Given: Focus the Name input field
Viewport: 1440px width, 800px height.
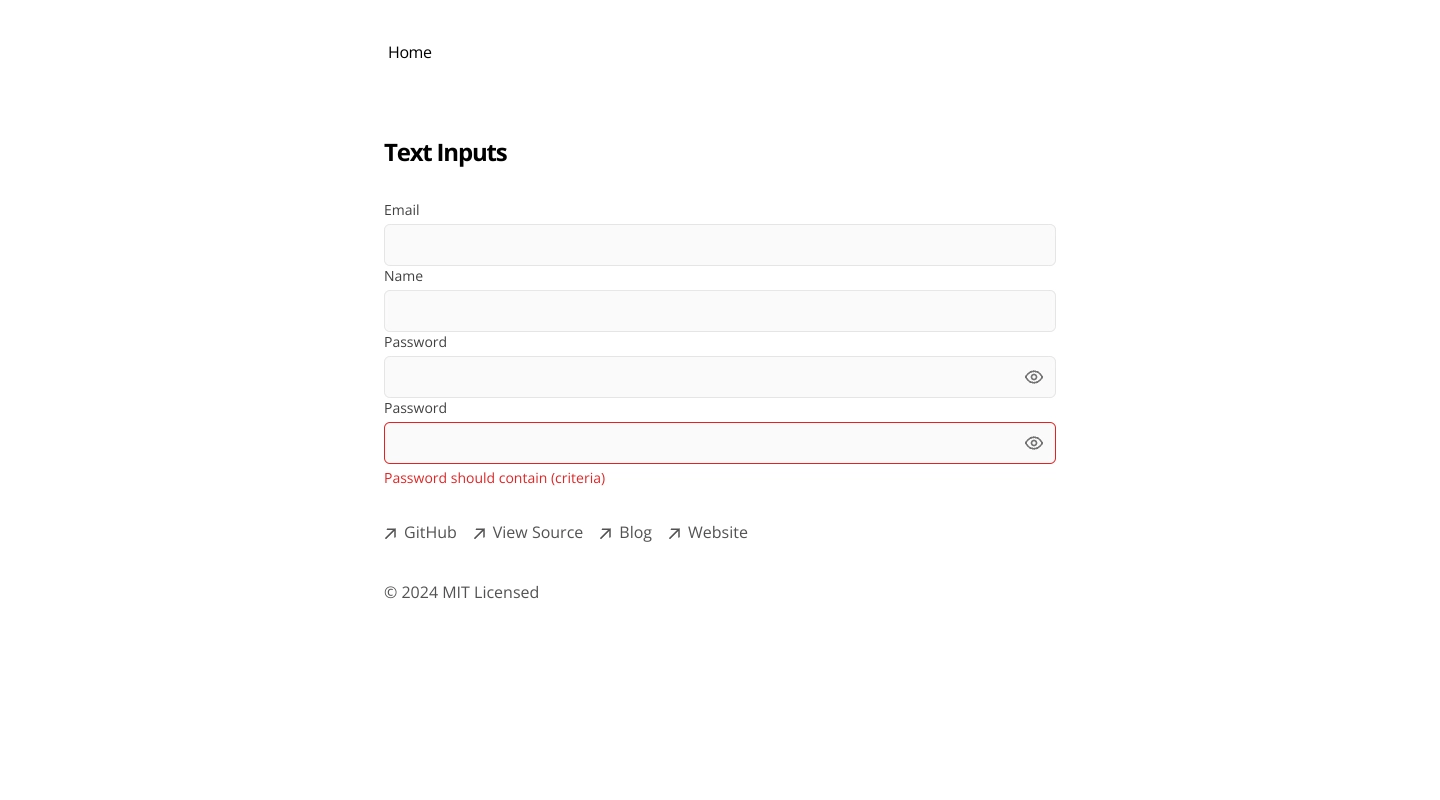Looking at the screenshot, I should (x=720, y=311).
